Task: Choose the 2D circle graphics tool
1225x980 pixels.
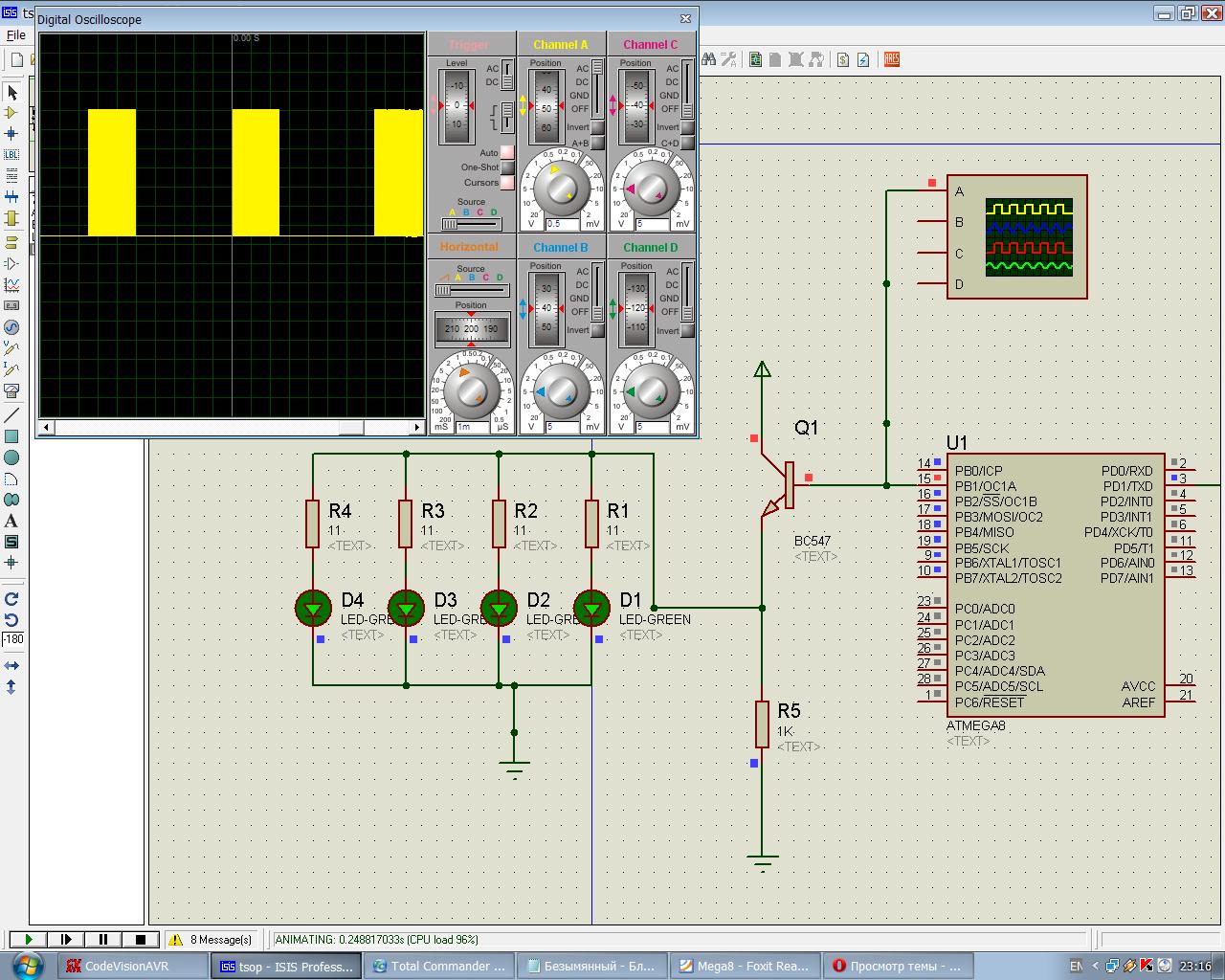Action: 11,458
